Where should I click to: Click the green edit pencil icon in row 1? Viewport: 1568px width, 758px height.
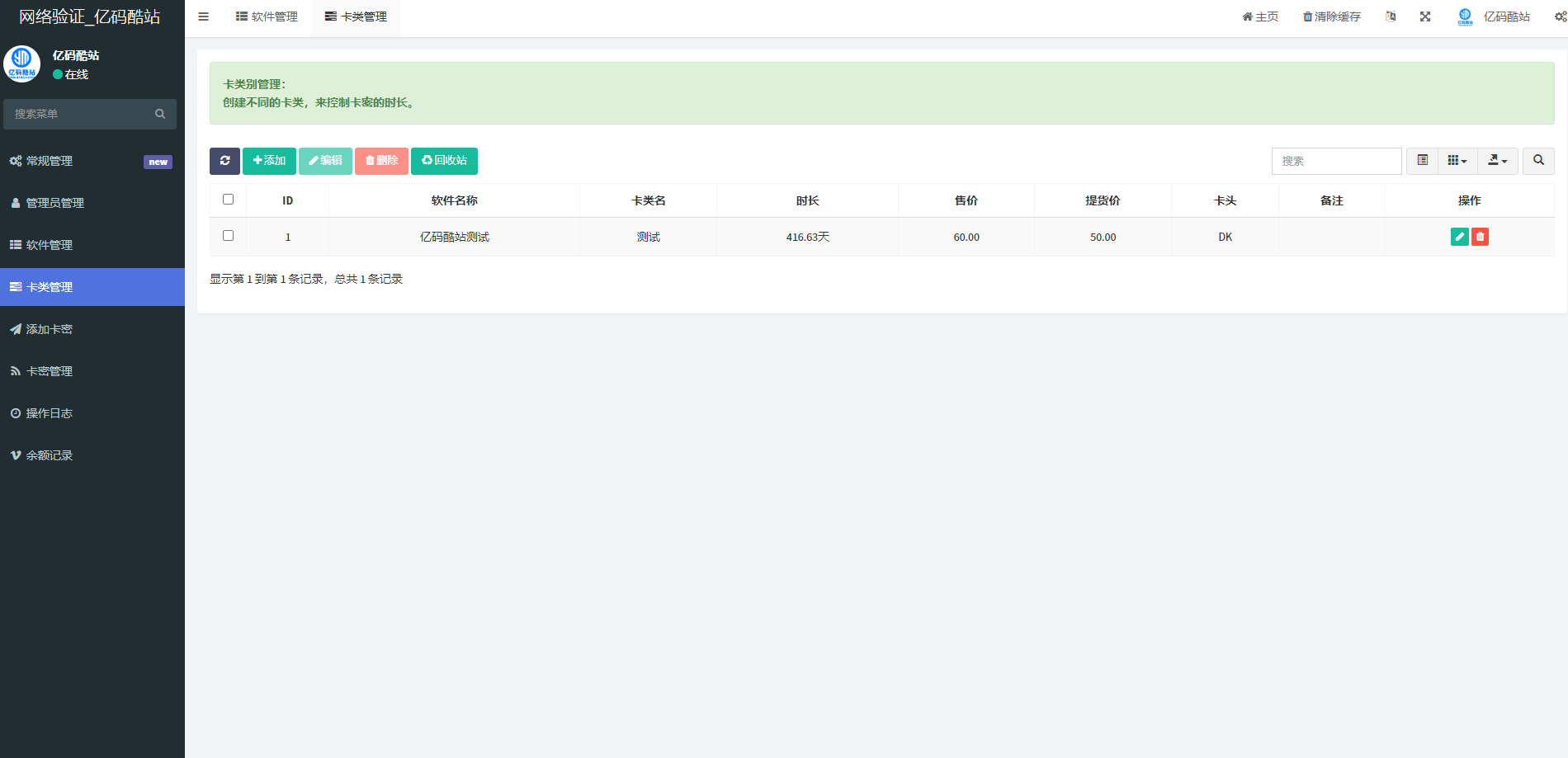pyautogui.click(x=1459, y=237)
